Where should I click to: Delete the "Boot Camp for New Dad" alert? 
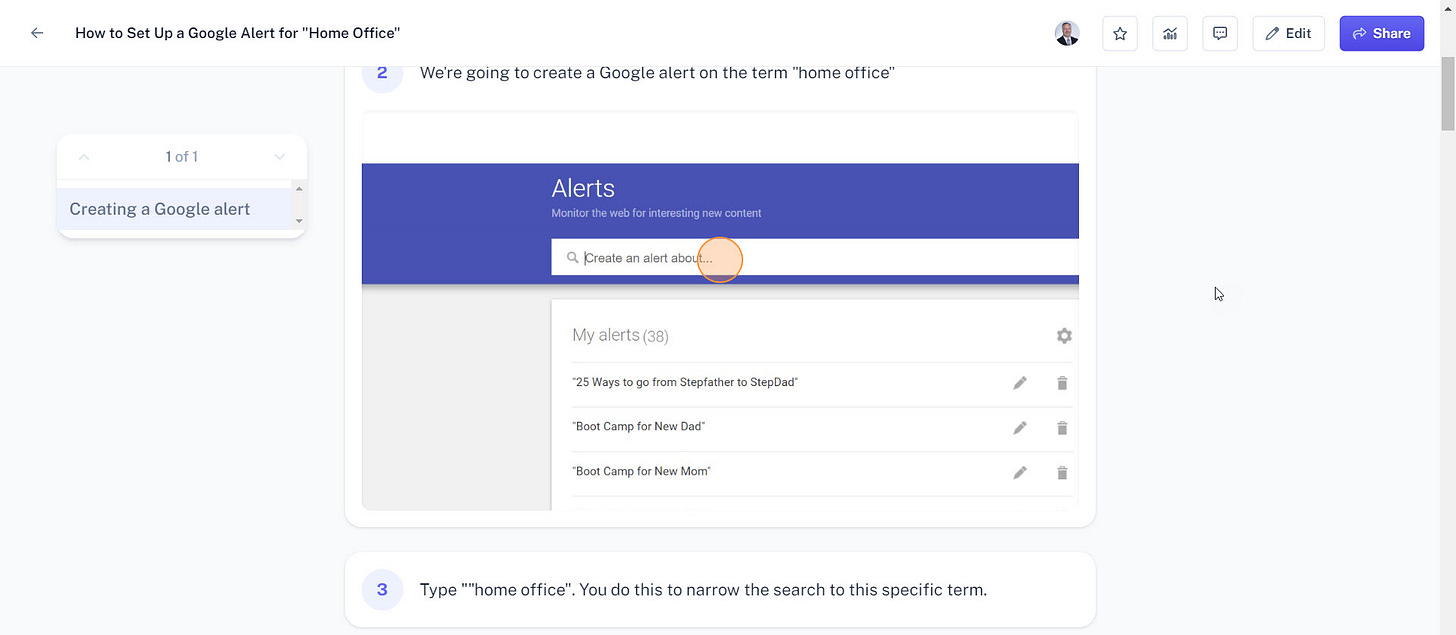[x=1062, y=428]
